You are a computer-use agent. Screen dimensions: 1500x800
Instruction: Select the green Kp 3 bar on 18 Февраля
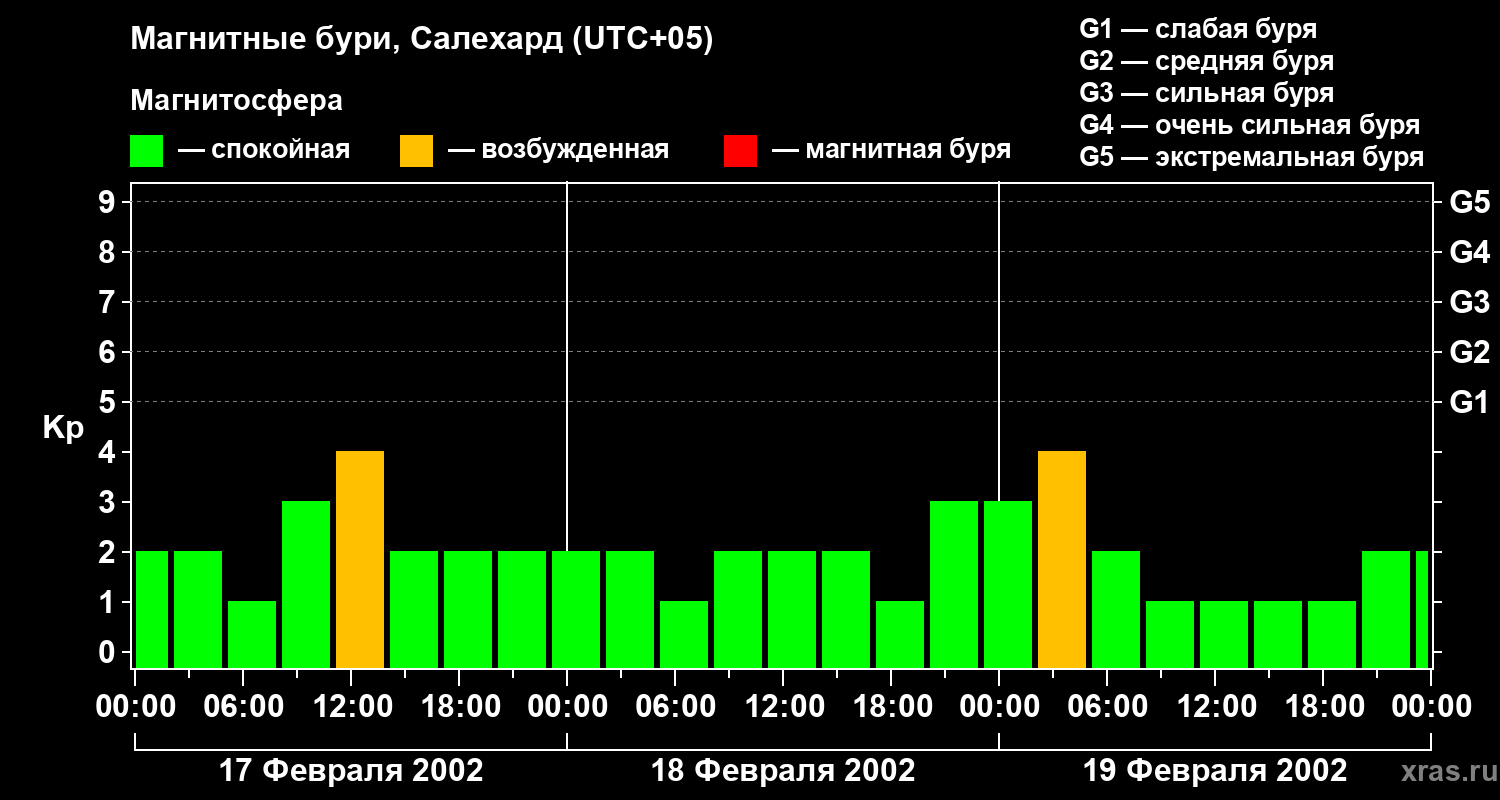click(x=954, y=585)
